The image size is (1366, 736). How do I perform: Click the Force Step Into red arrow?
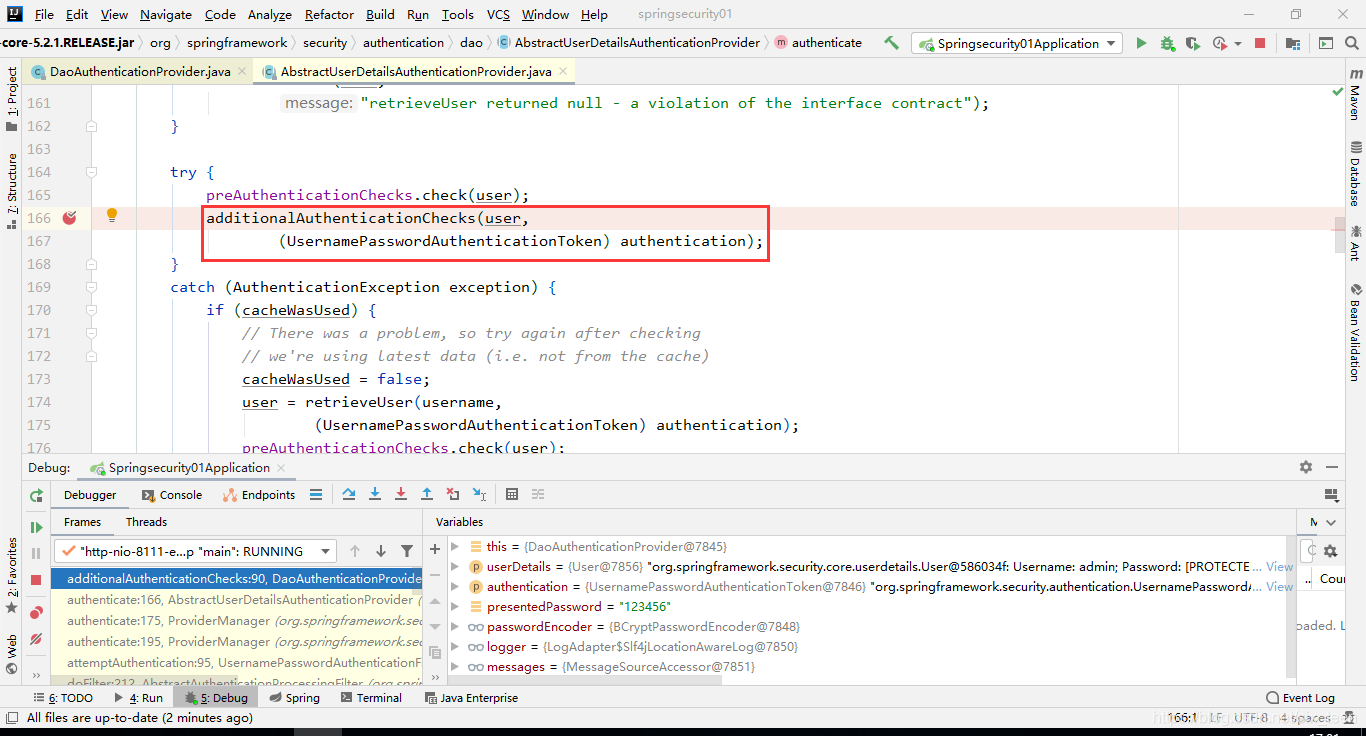point(401,494)
